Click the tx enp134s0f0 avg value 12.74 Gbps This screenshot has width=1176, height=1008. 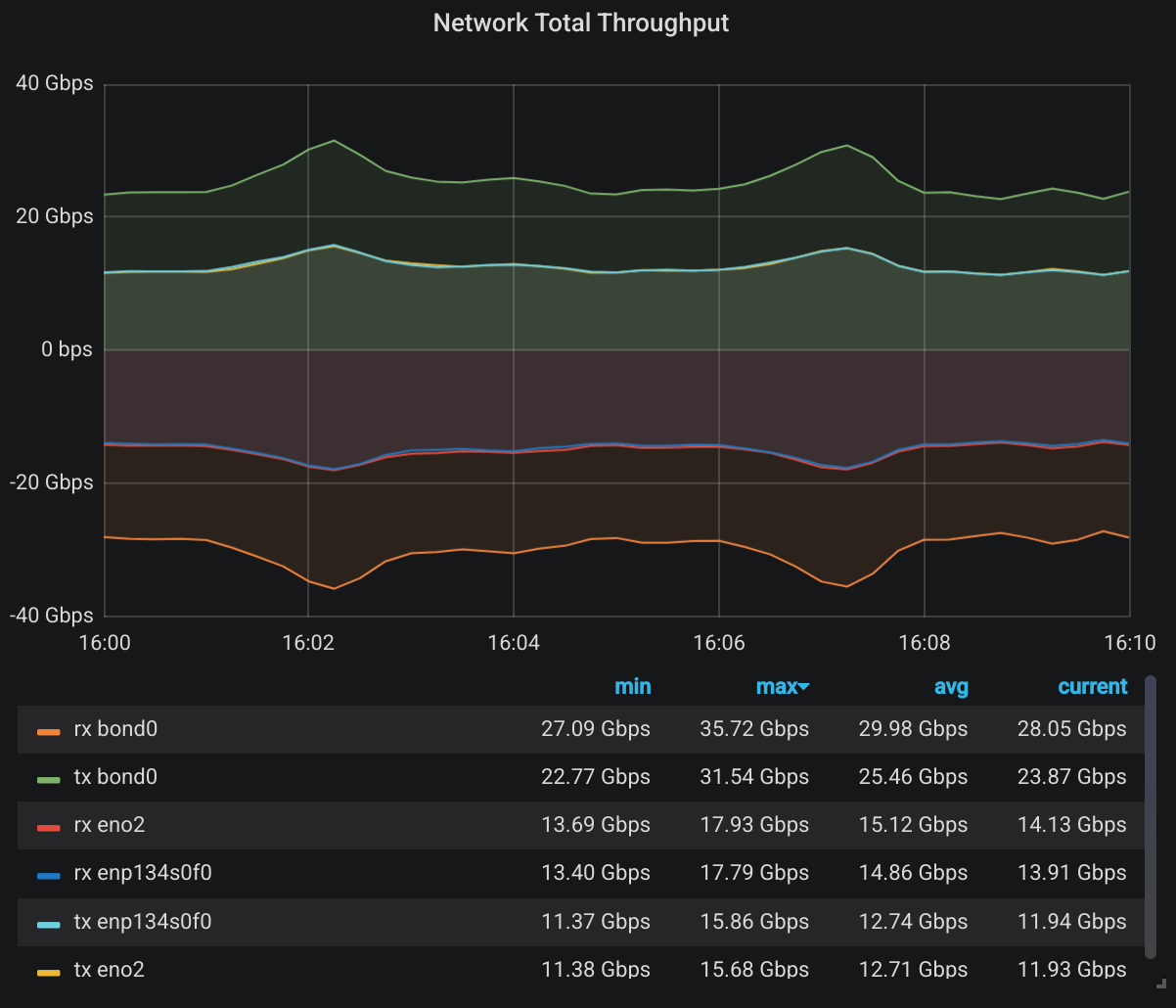(x=914, y=921)
